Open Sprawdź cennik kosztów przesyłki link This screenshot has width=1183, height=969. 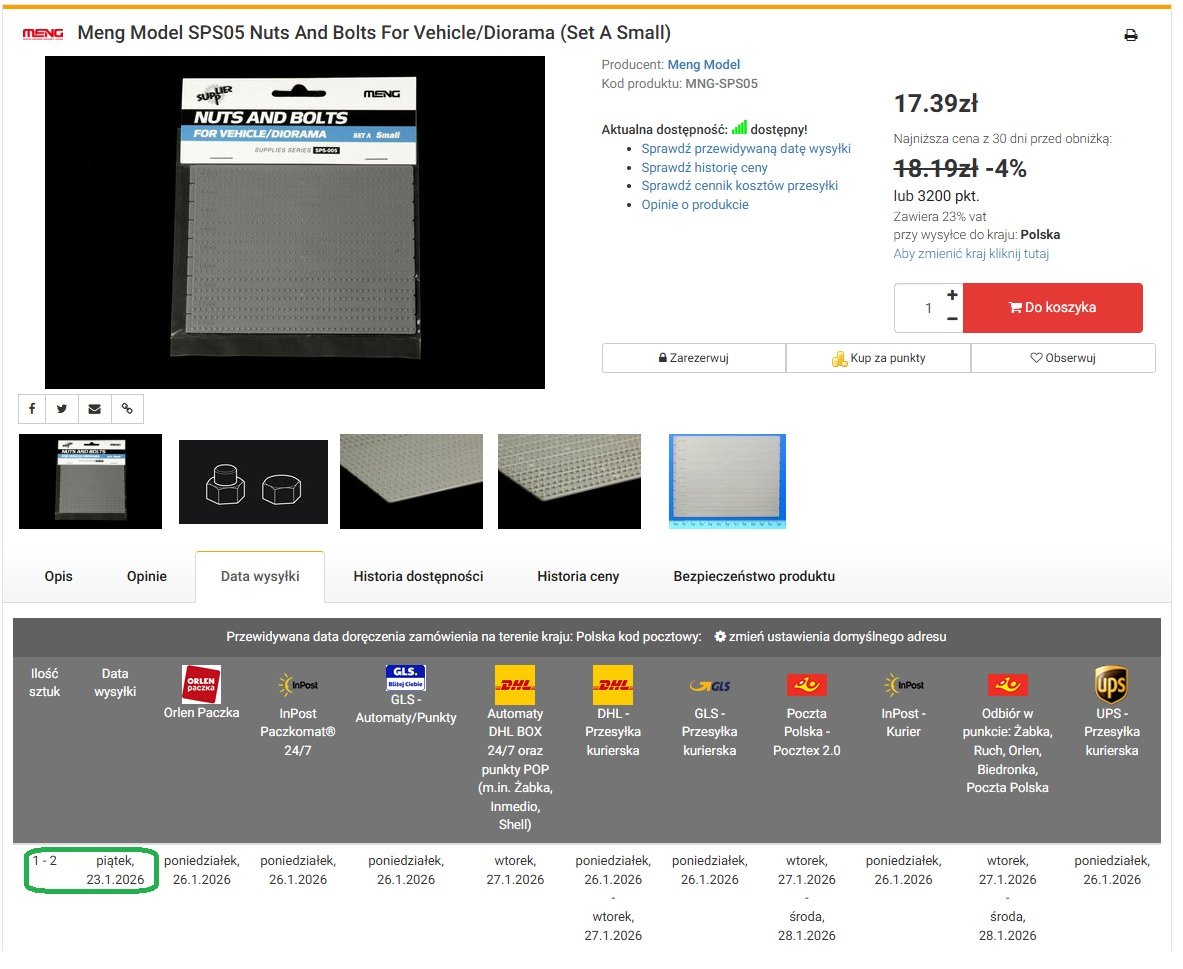click(739, 186)
